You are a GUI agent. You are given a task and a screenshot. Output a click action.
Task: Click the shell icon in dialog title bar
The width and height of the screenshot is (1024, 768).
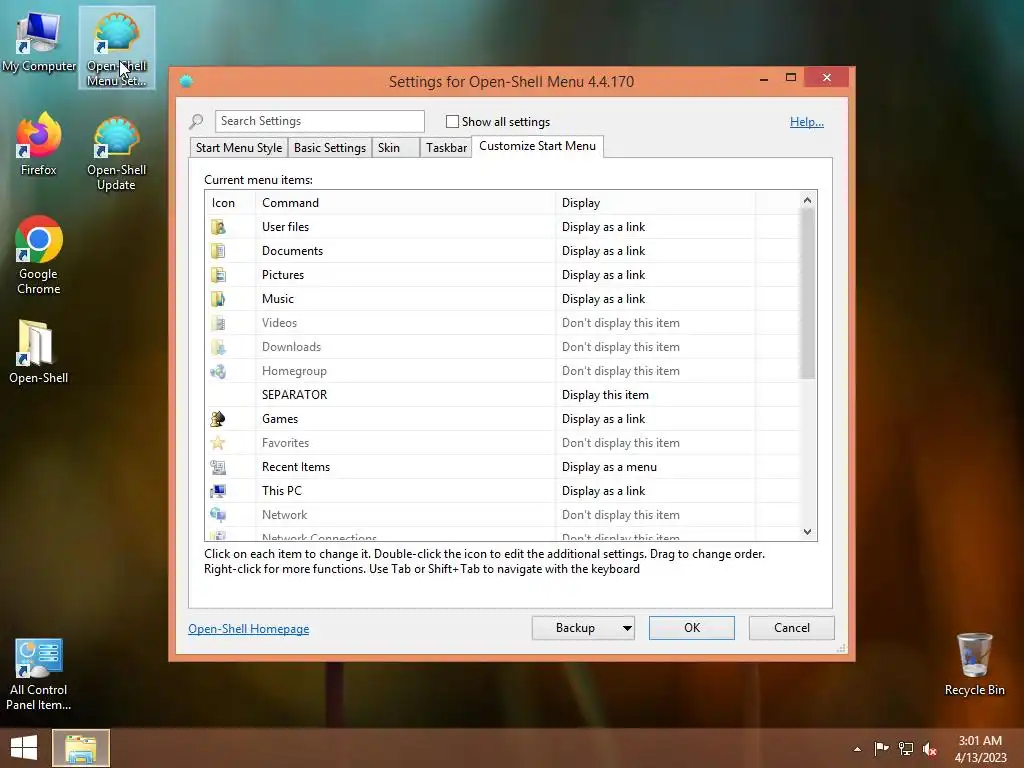(186, 81)
